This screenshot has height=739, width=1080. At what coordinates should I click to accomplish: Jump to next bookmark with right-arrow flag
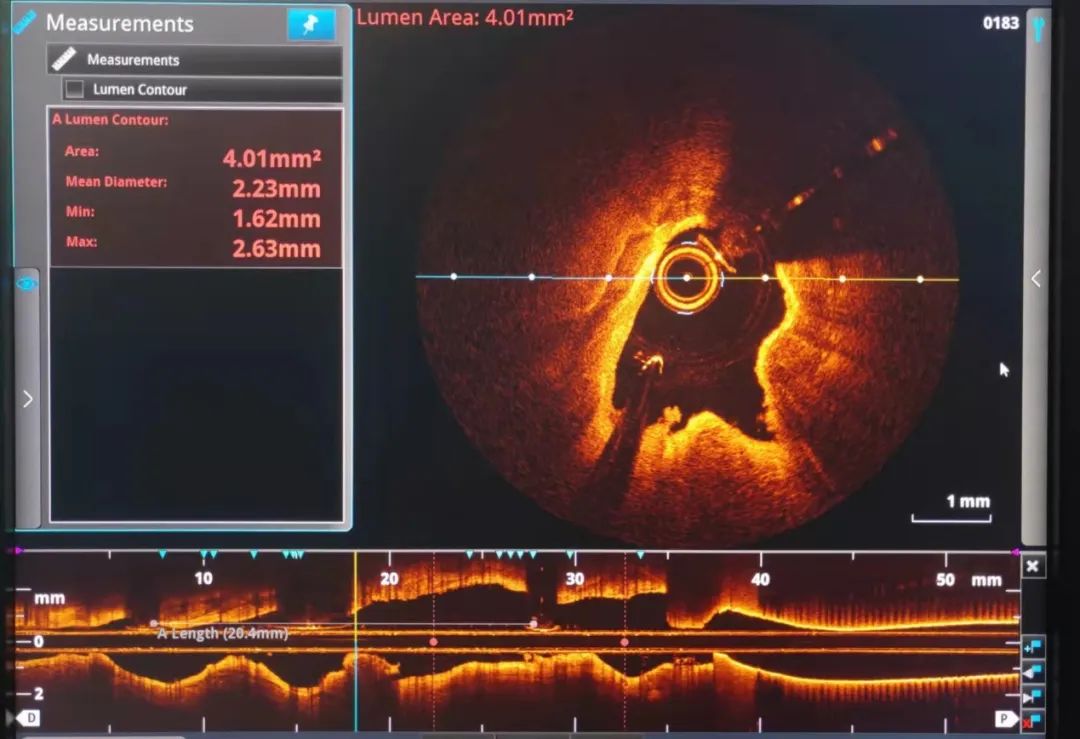(x=1033, y=695)
